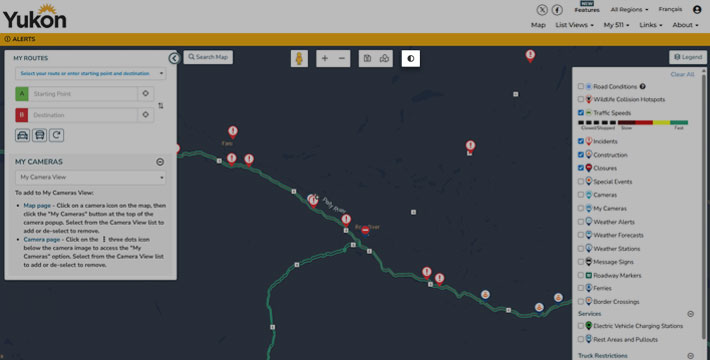This screenshot has width=710, height=360.
Task: Open the share map icon
Action: pos(384,58)
